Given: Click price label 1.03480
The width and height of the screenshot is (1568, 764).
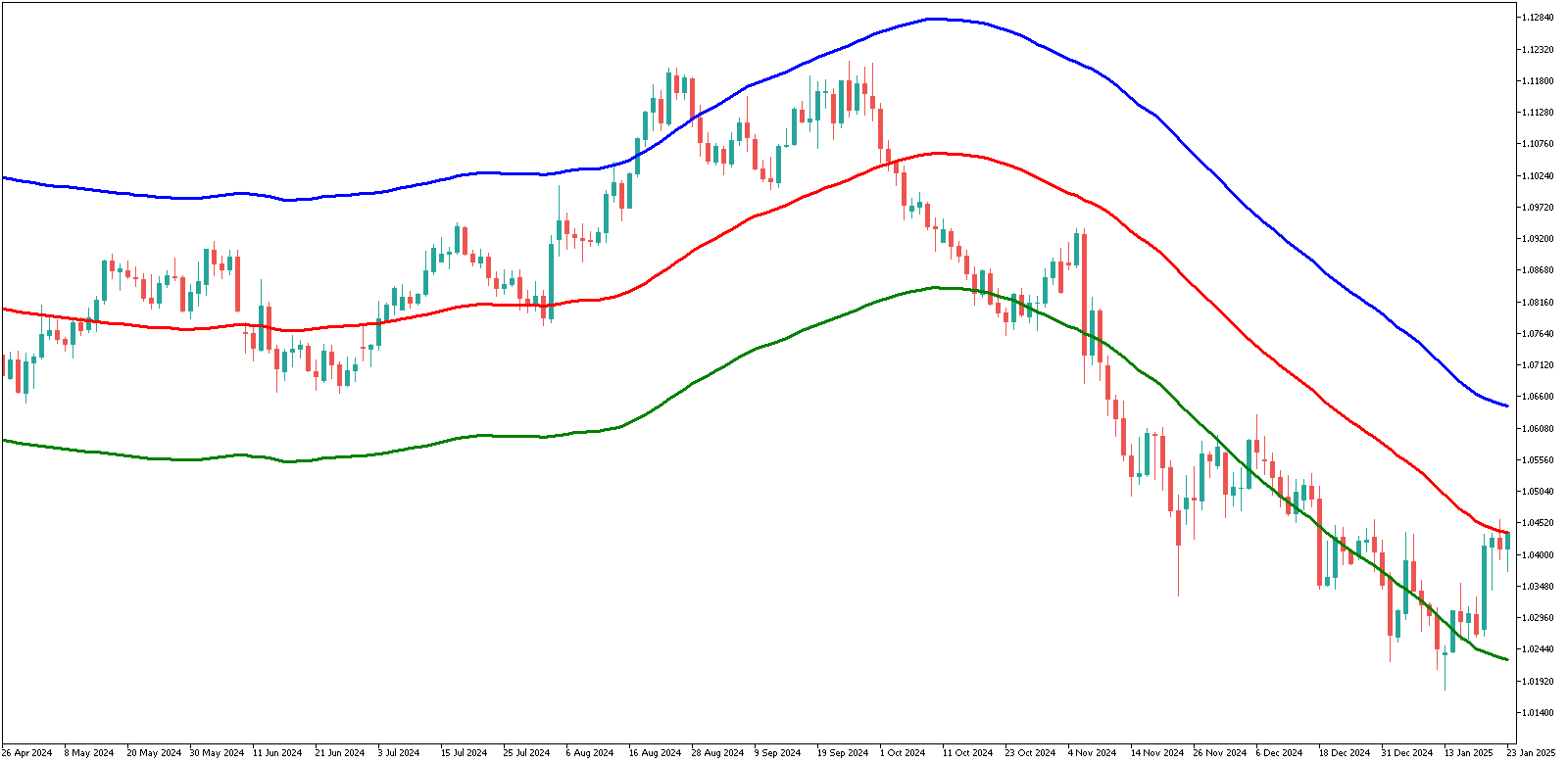Looking at the screenshot, I should [1538, 586].
